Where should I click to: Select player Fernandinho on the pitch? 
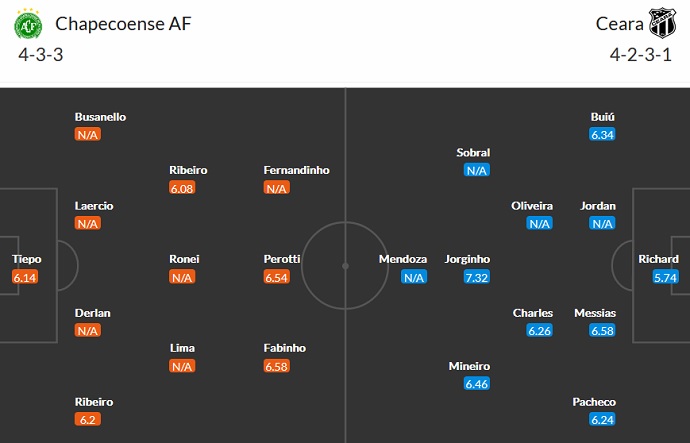coord(296,170)
